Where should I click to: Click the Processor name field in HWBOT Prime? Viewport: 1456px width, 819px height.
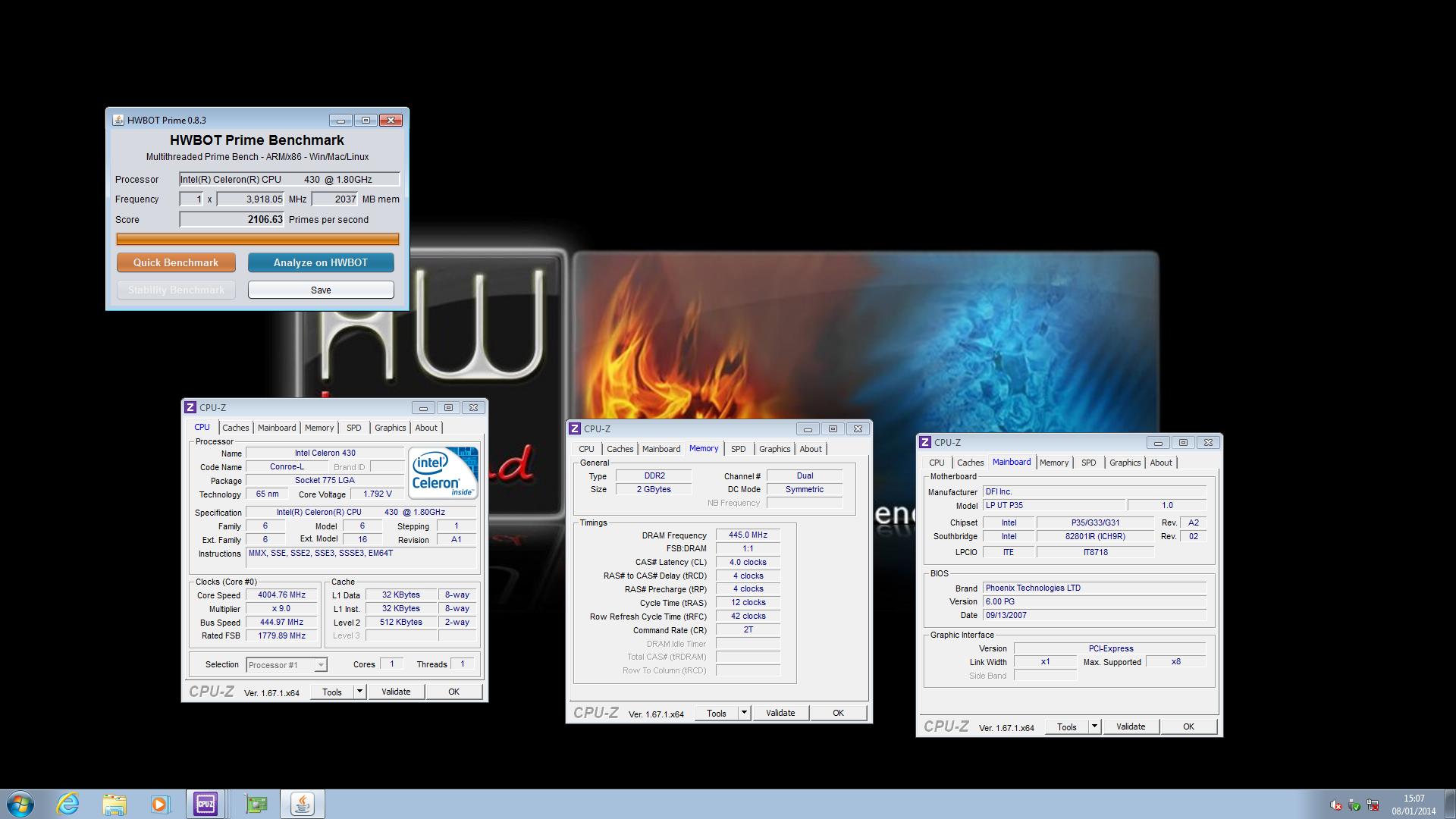point(289,180)
